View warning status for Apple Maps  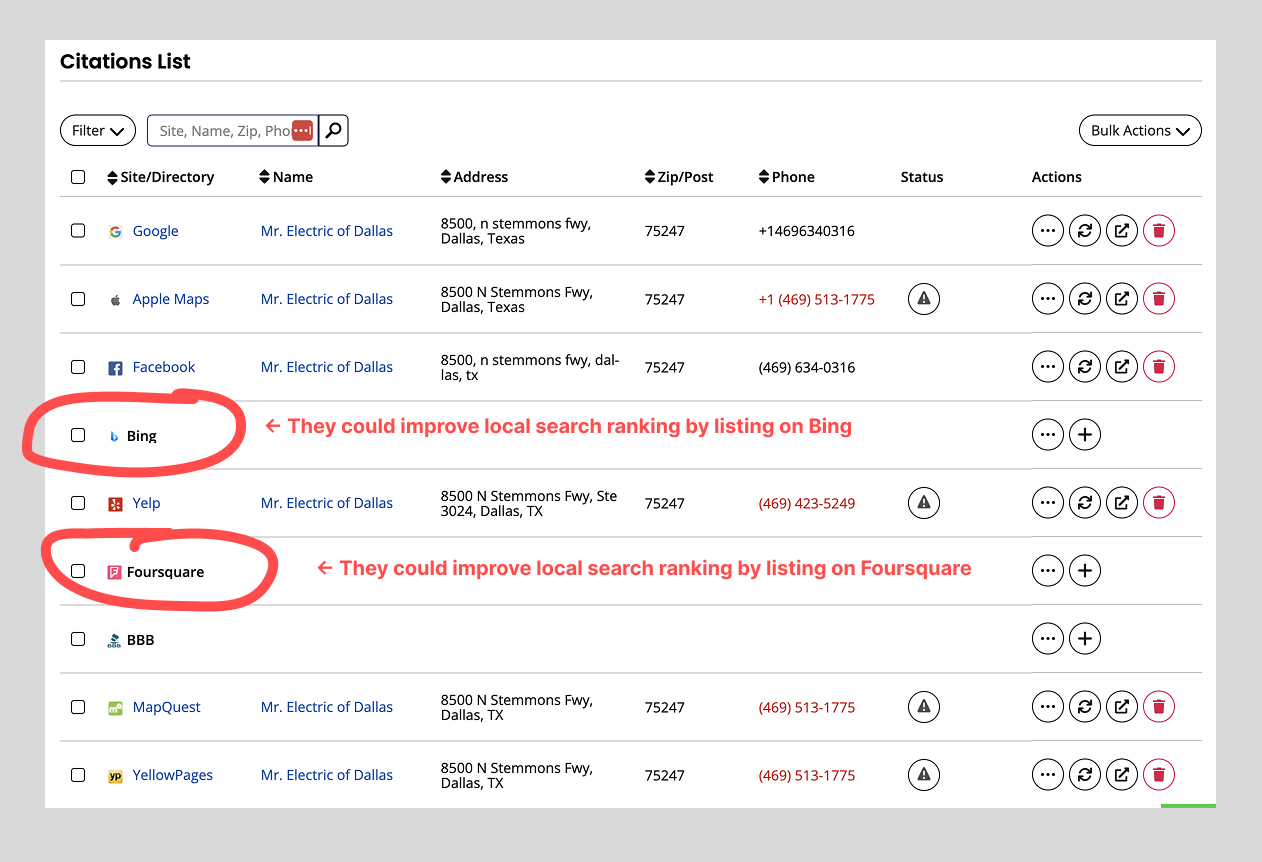click(x=924, y=299)
